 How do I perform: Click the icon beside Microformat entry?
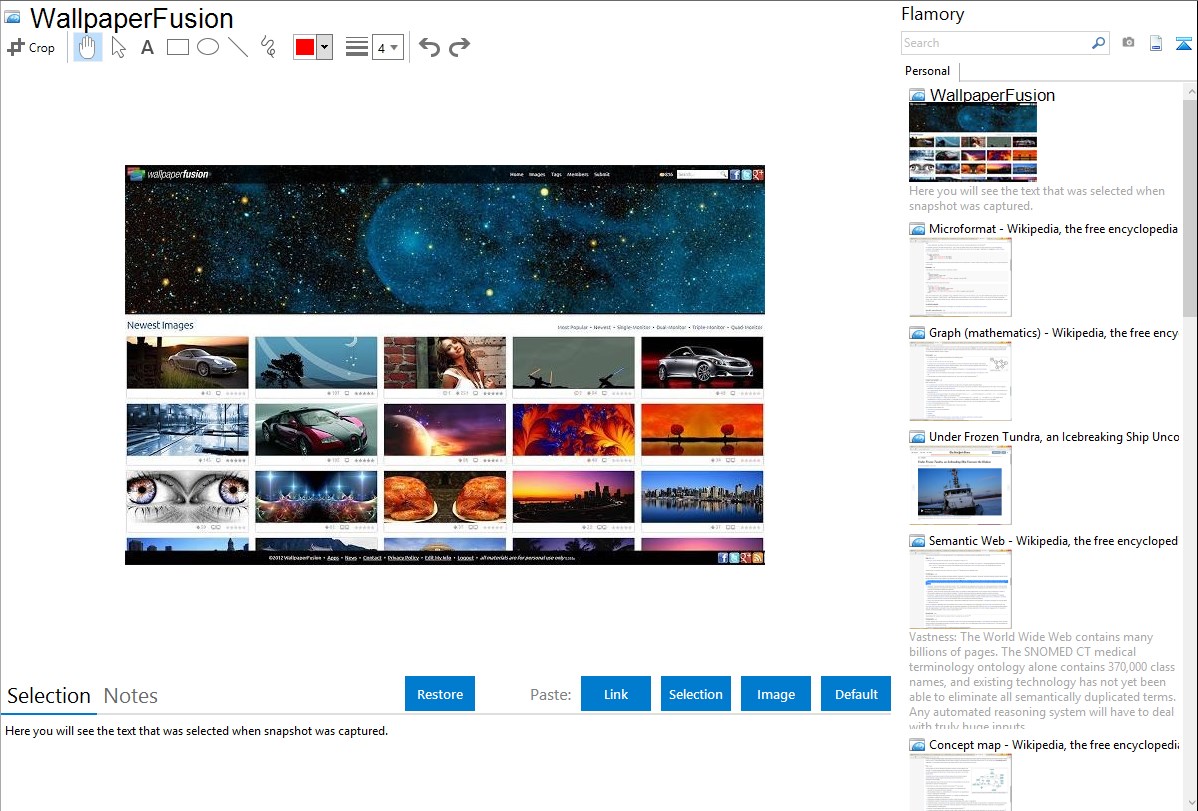918,229
